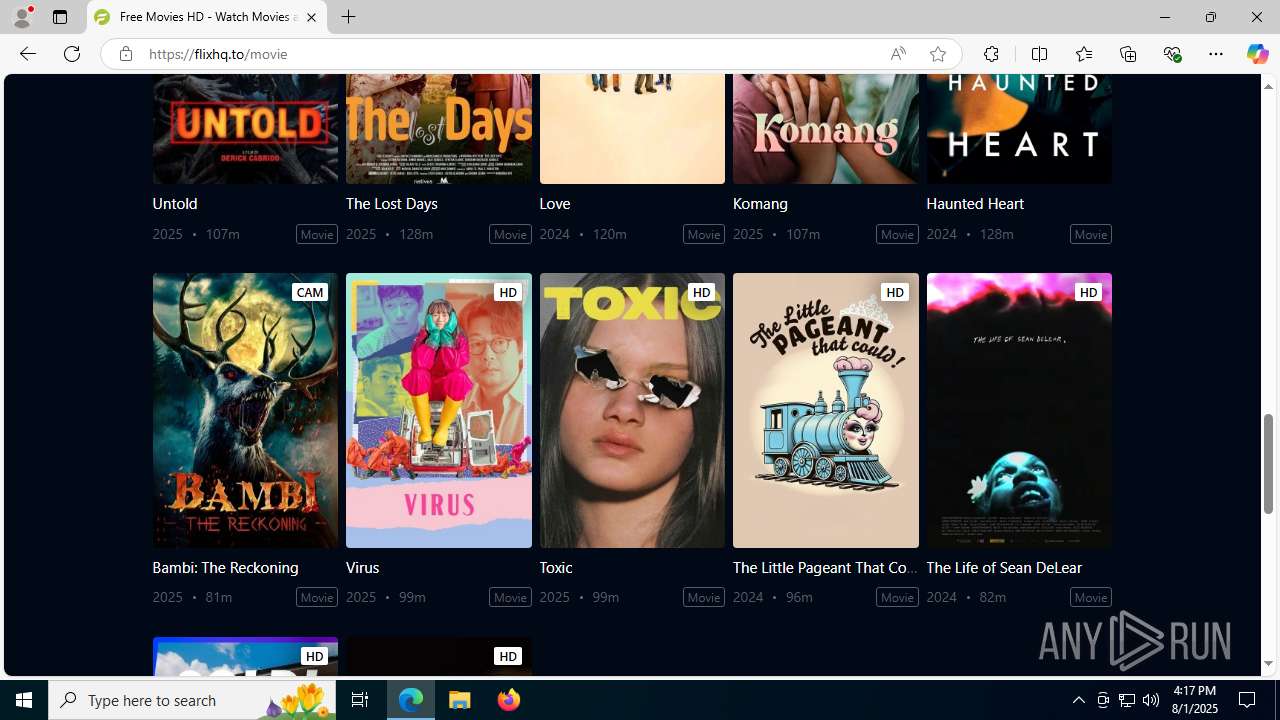Open the Haunted Heart title link

tap(975, 203)
